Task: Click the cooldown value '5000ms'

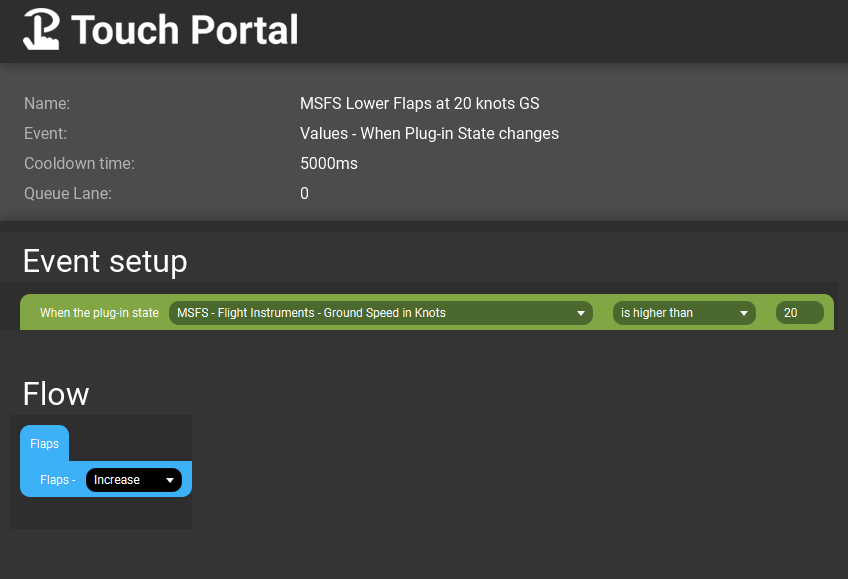Action: coord(329,163)
